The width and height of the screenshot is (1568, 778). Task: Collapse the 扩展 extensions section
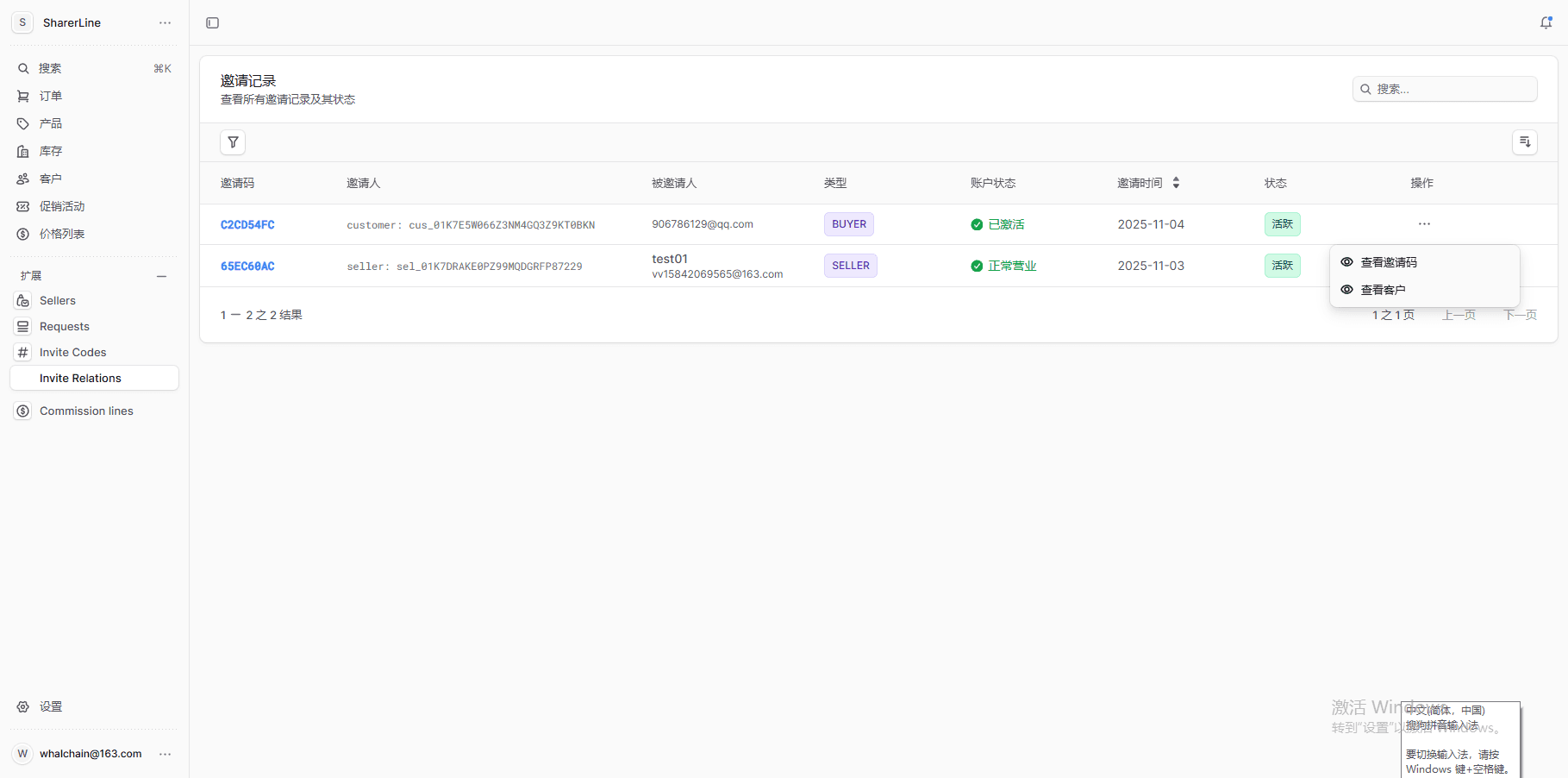[x=161, y=276]
